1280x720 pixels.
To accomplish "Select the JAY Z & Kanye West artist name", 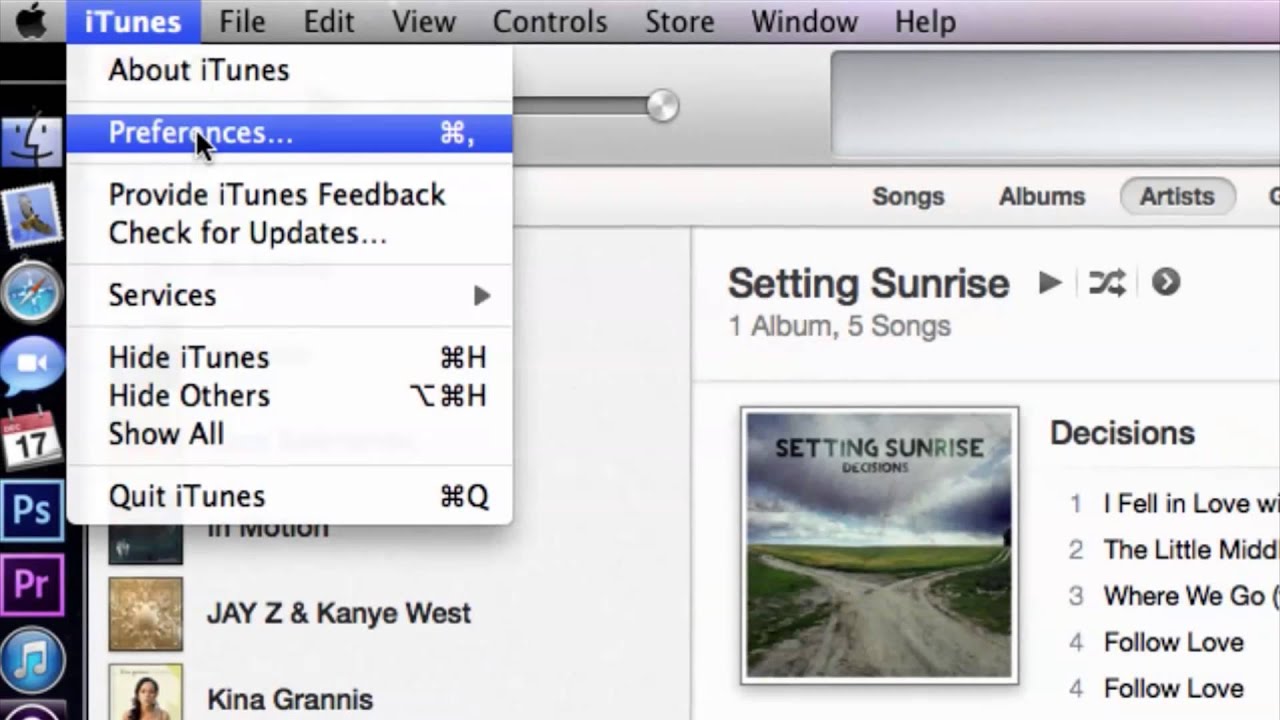I will coord(339,614).
